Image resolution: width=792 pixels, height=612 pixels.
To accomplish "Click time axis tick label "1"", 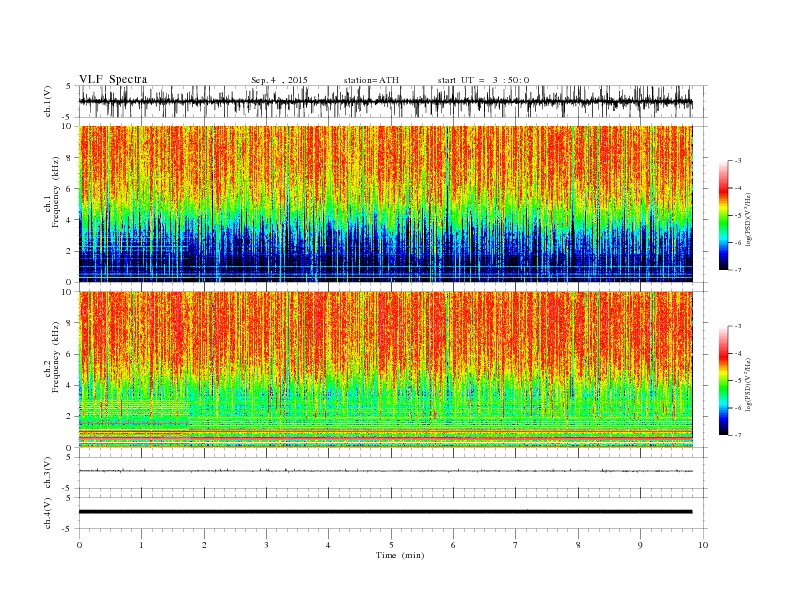I will (x=142, y=545).
